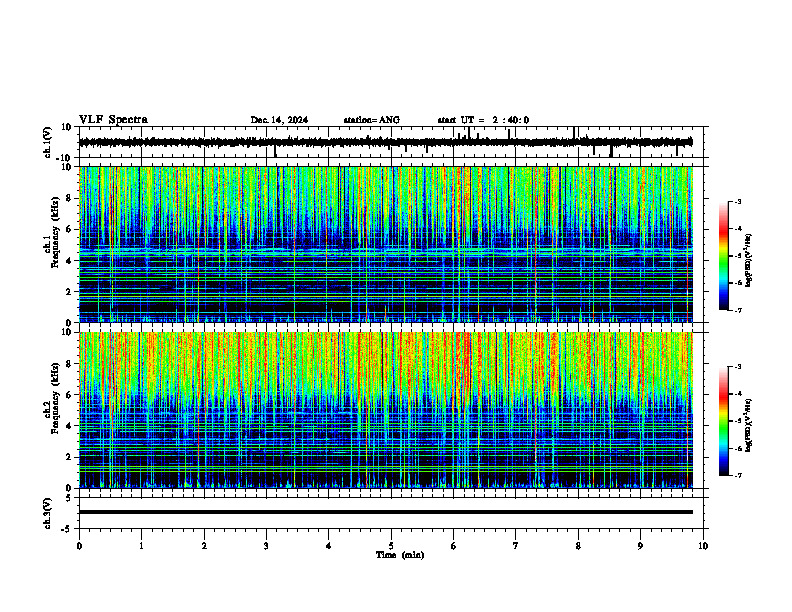
Task: Click the ch.2 "Frequency (kHz)" axis label
Action: pyautogui.click(x=55, y=398)
